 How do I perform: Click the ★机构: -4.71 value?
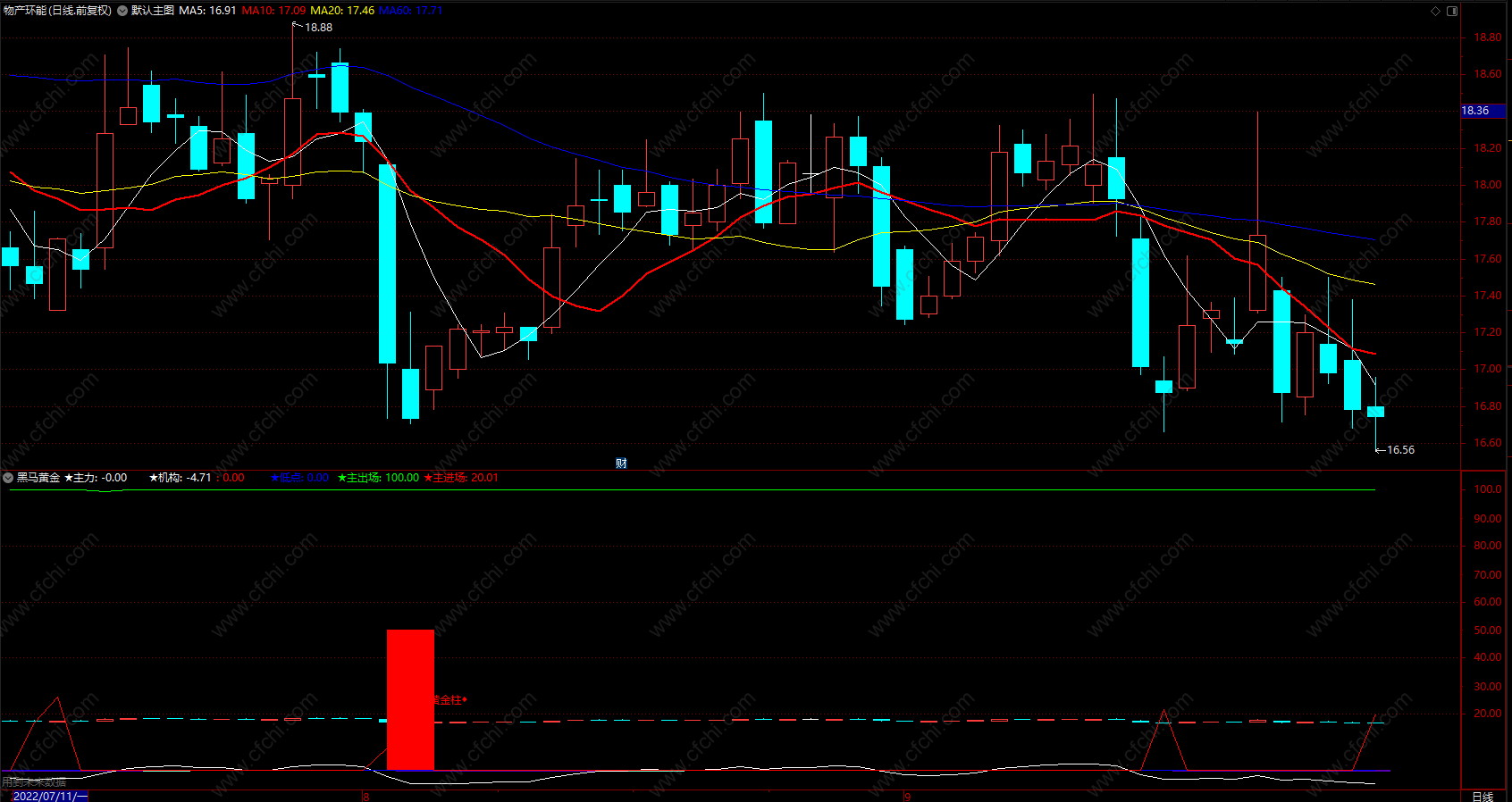181,478
